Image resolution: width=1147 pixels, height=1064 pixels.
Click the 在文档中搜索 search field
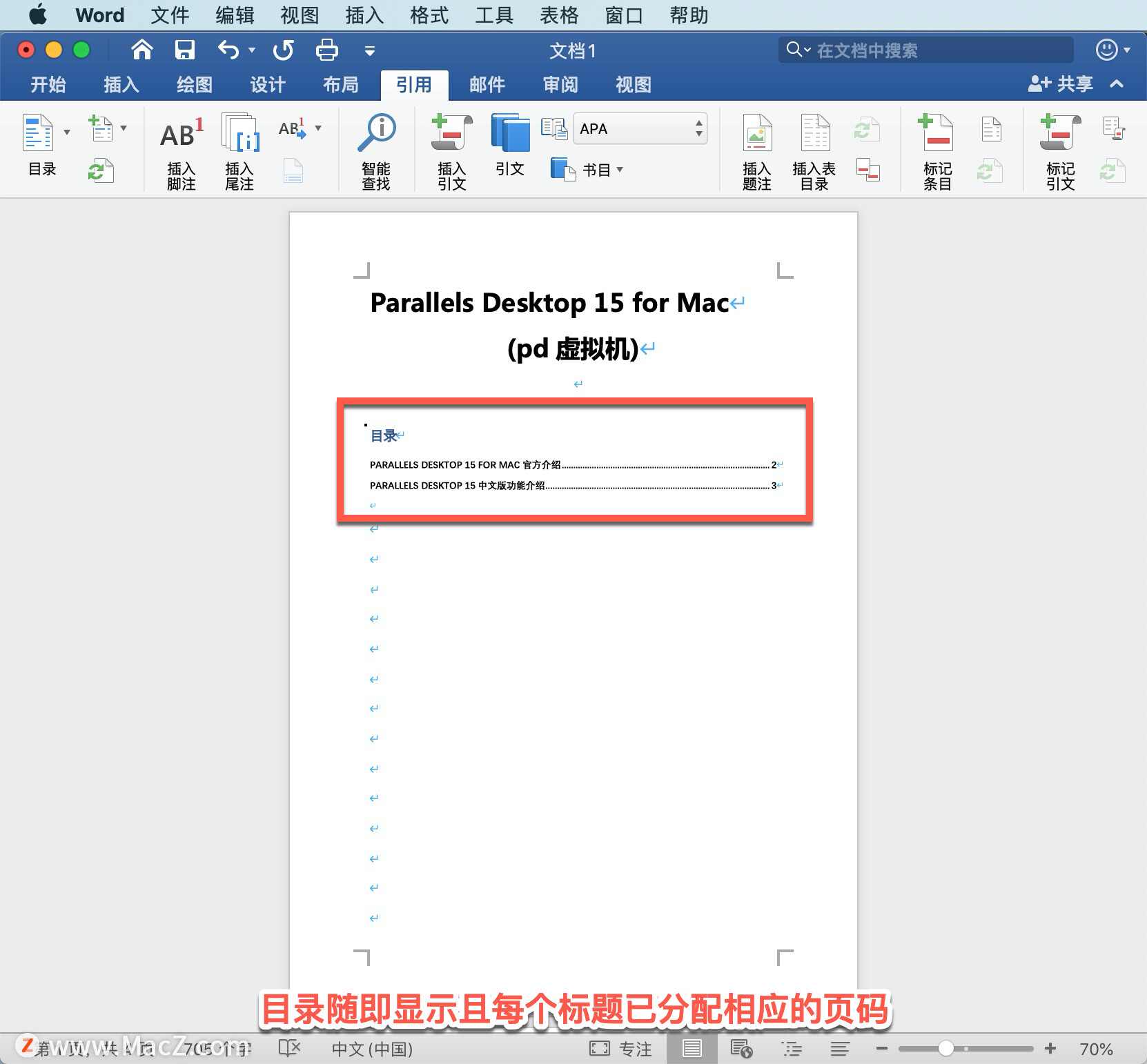click(926, 50)
